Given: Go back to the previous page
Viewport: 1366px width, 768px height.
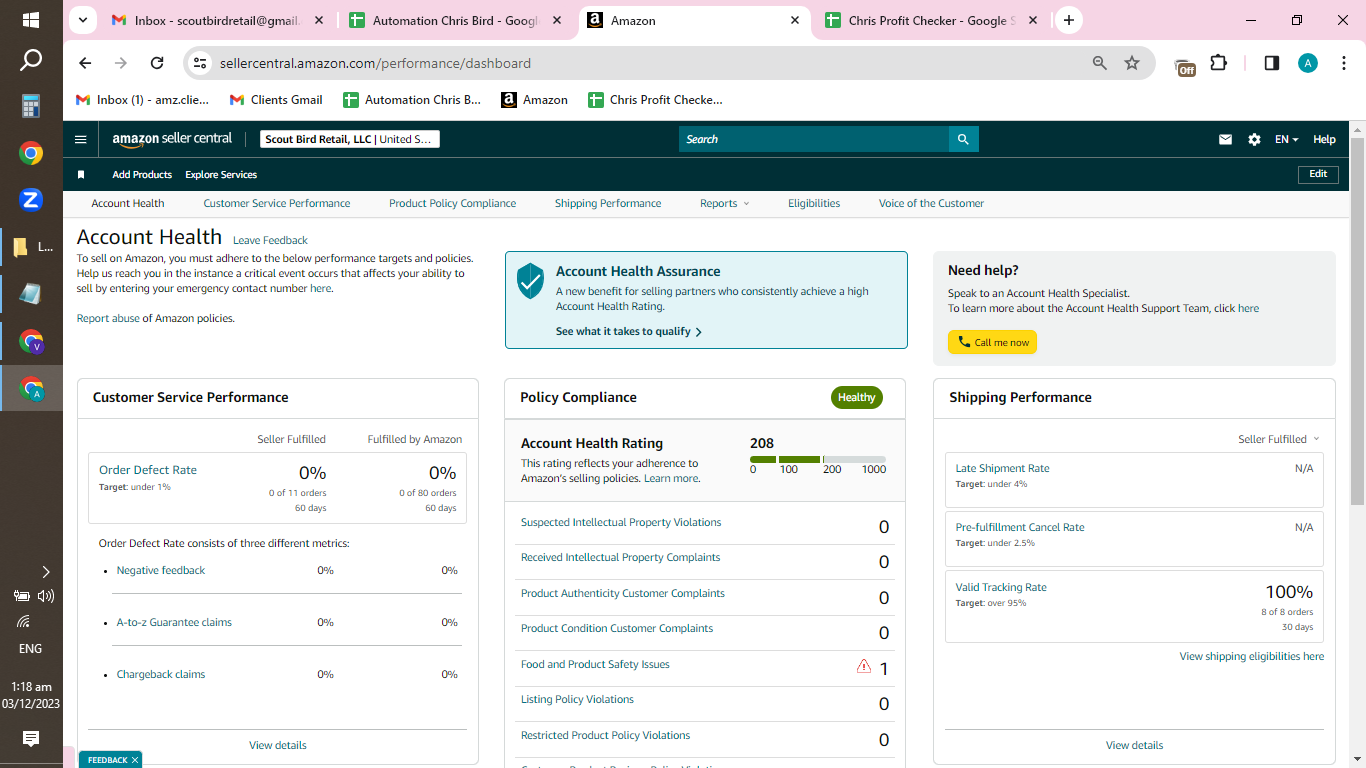Looking at the screenshot, I should click(x=85, y=63).
